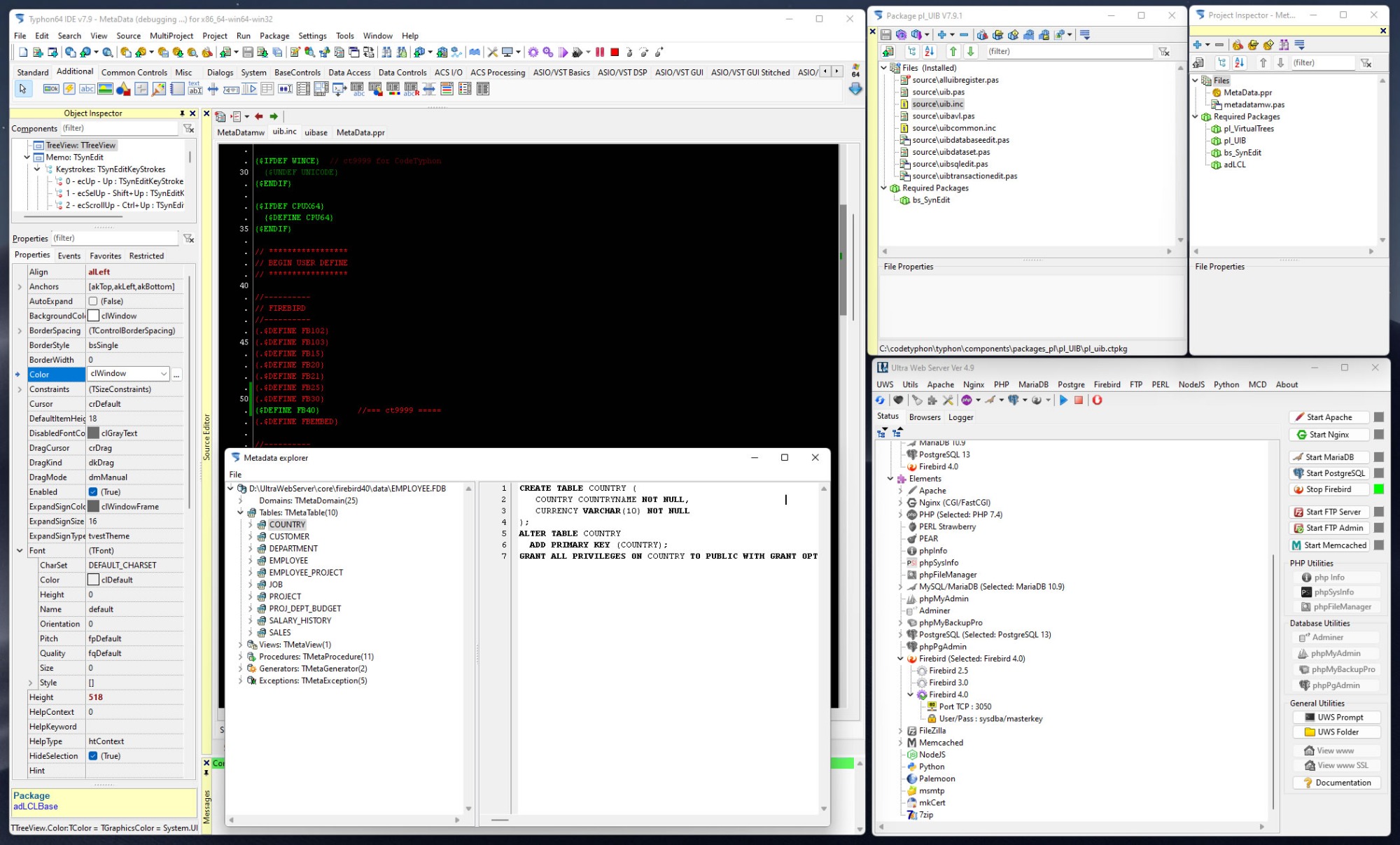The width and height of the screenshot is (1400, 845).
Task: Click the green move-up arrow in pl_UIB package
Action: point(953,51)
